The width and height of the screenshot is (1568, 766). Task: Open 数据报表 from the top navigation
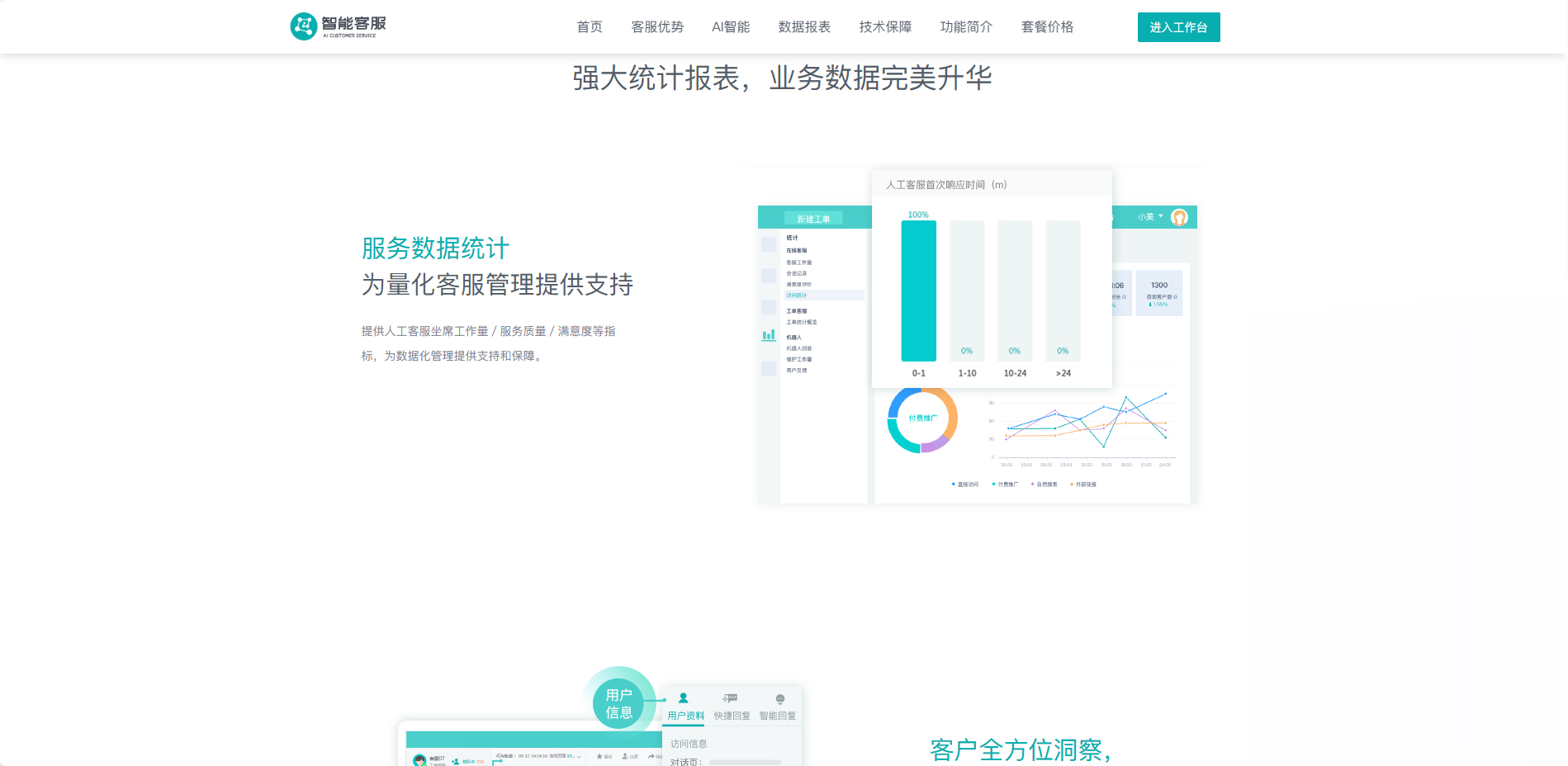[804, 27]
